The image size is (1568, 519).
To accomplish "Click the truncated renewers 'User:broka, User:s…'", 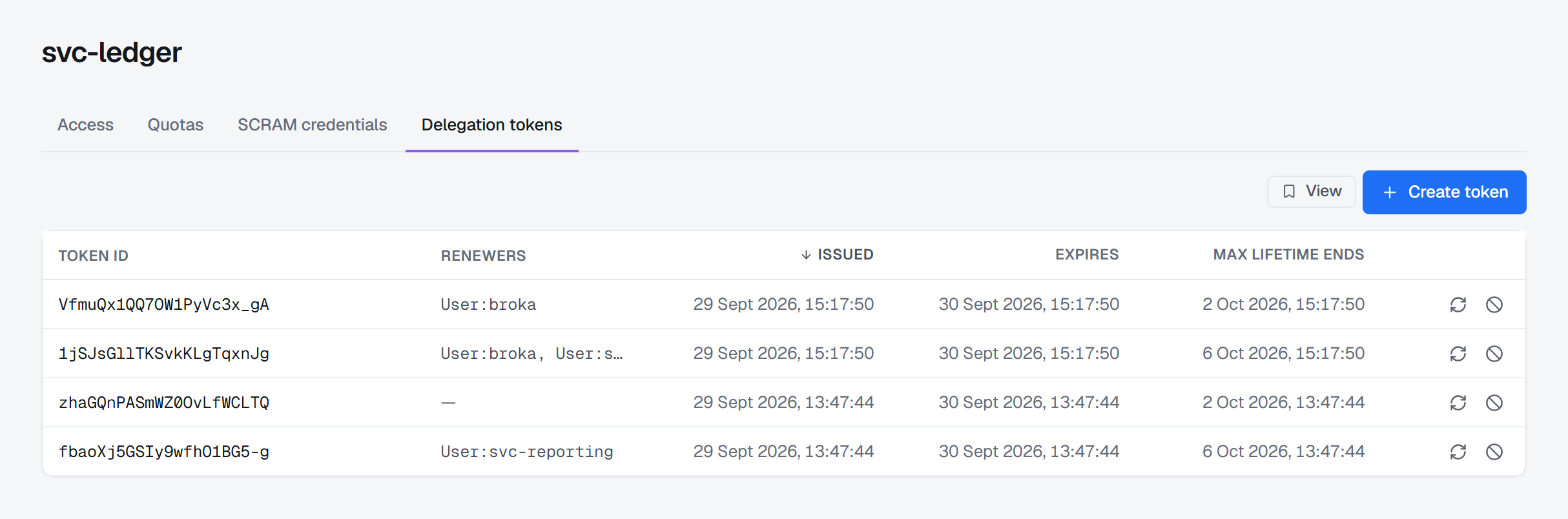I will coord(532,354).
